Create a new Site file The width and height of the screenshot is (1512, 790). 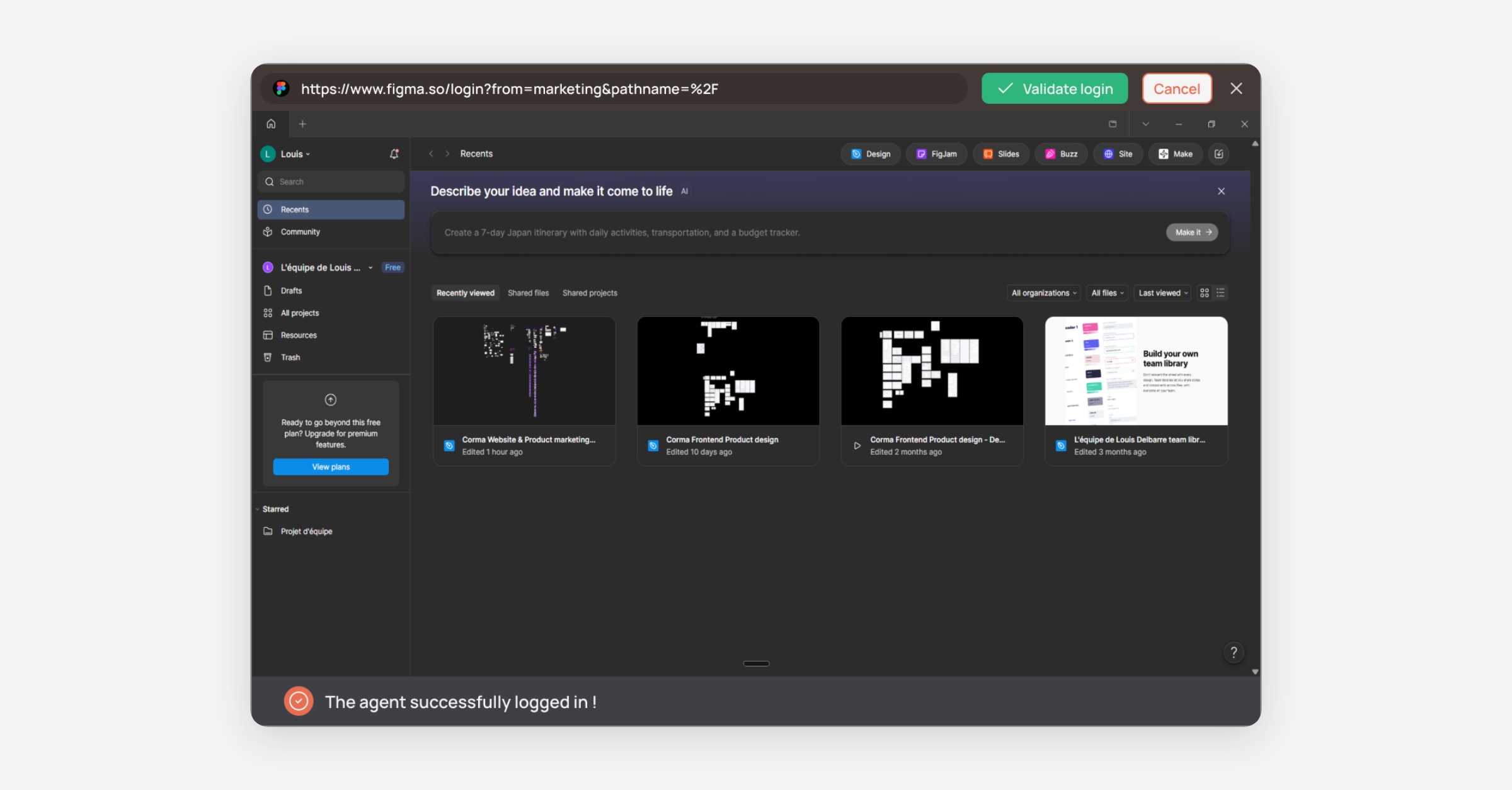[1118, 154]
